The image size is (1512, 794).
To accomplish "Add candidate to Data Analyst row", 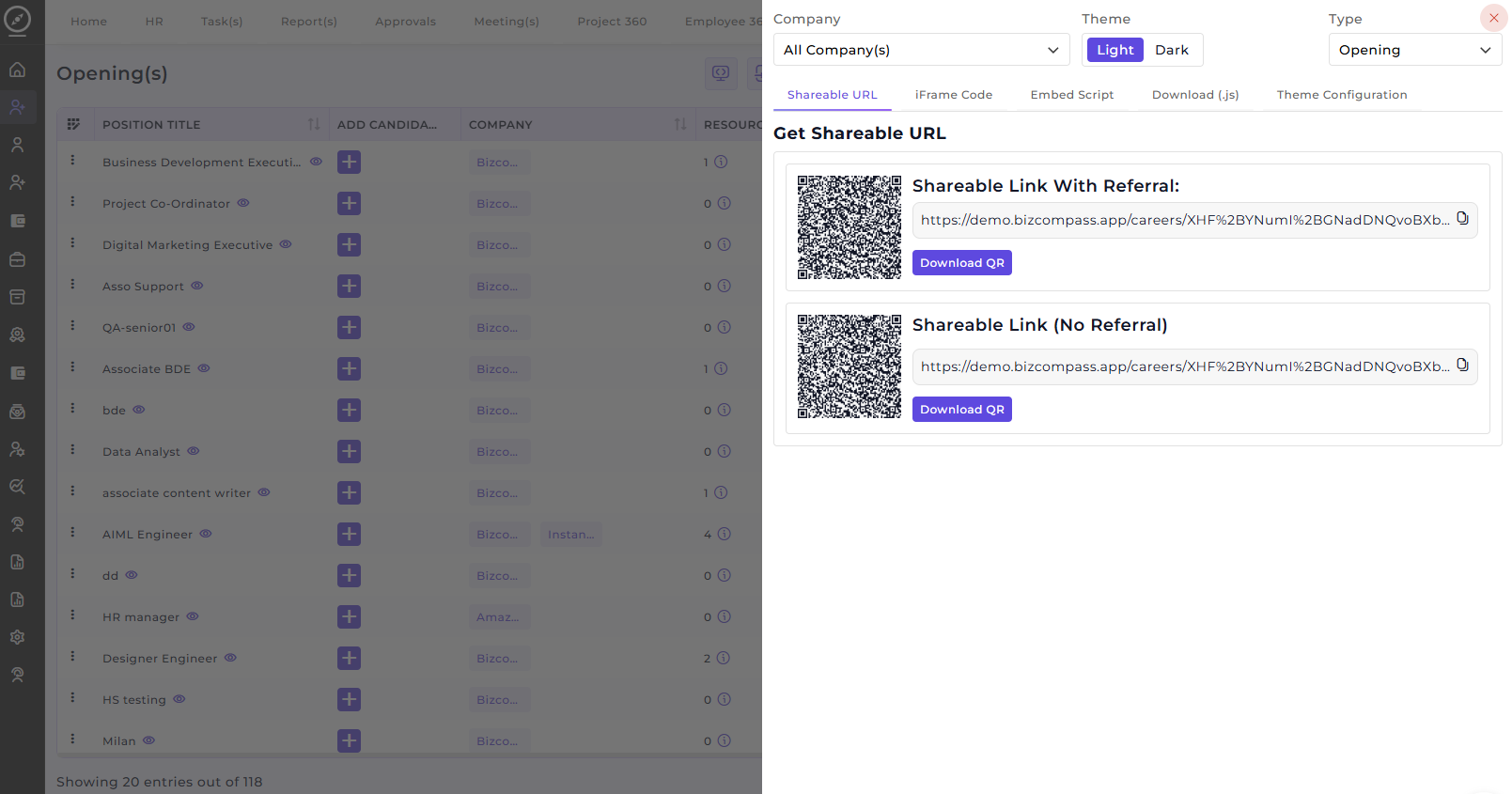I will click(349, 451).
